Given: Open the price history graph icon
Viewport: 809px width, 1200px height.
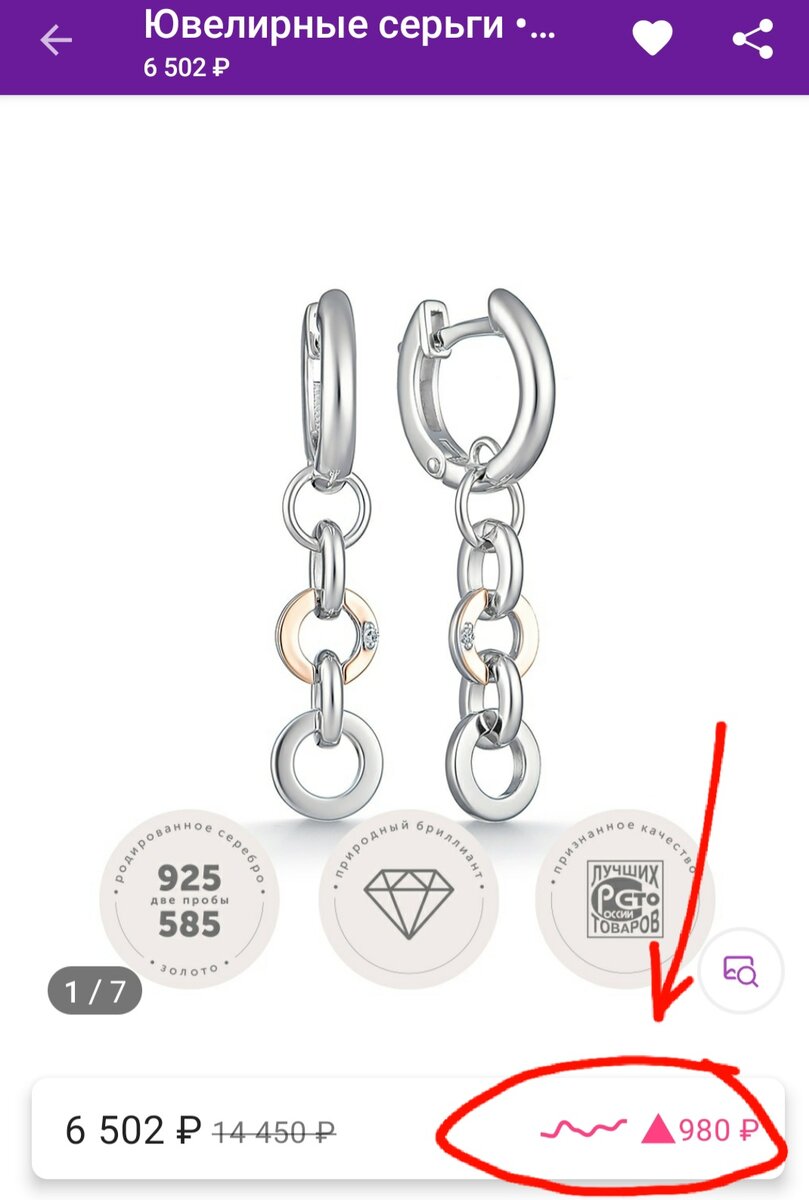Looking at the screenshot, I should (x=583, y=1130).
